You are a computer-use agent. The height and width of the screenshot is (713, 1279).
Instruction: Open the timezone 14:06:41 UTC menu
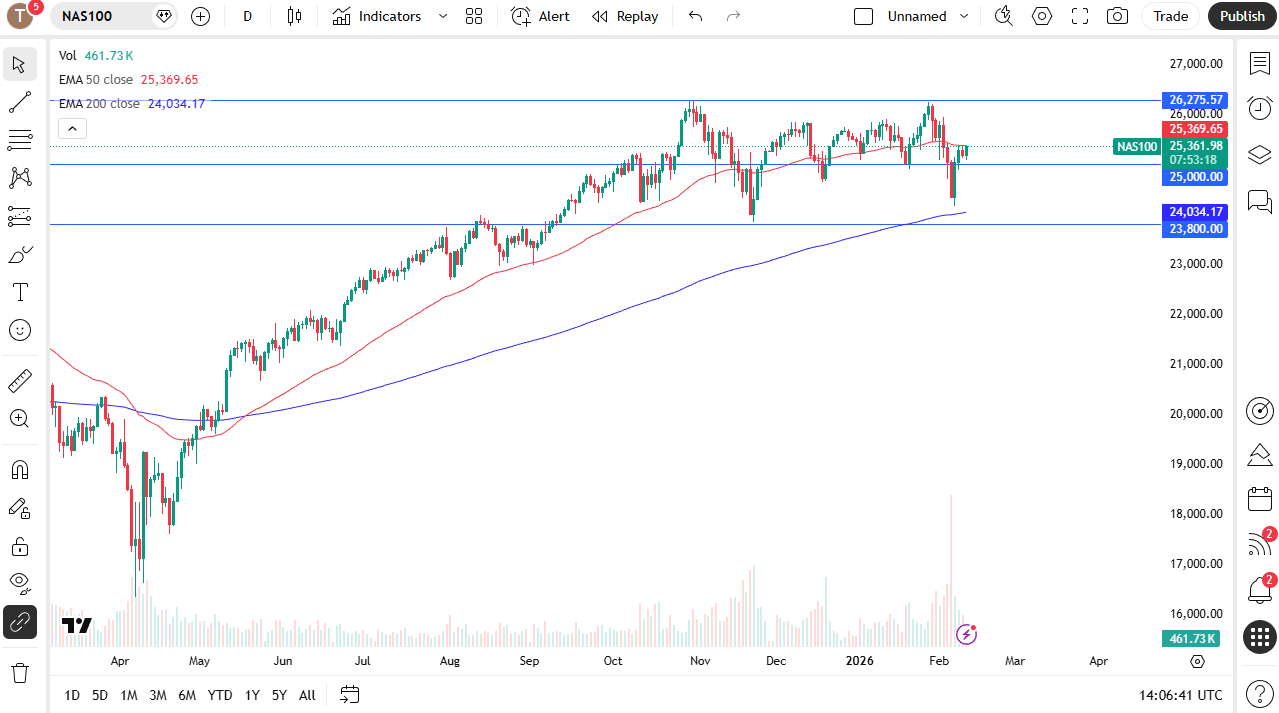point(1180,695)
